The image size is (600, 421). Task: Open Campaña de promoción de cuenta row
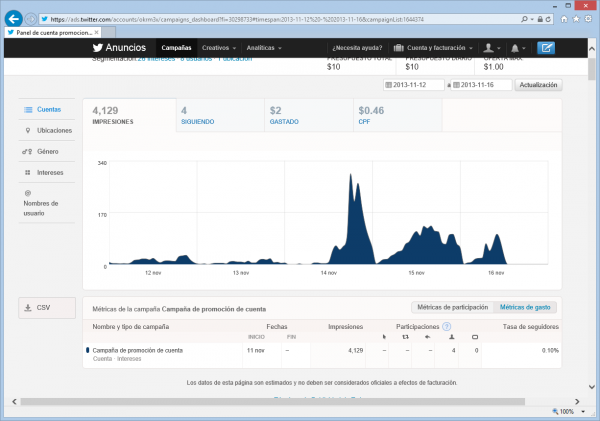tap(137, 351)
